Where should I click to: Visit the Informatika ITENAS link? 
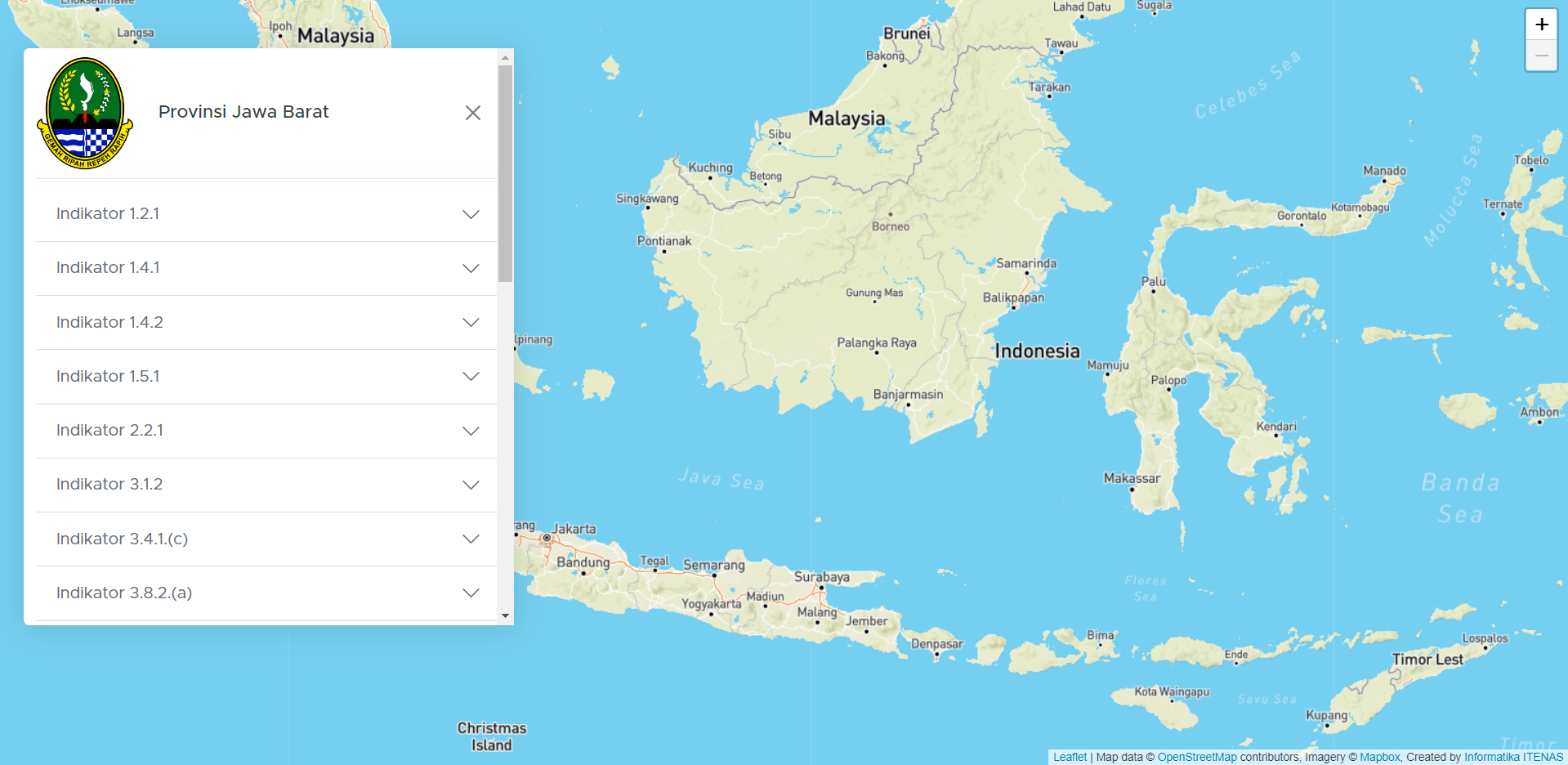click(x=1514, y=757)
